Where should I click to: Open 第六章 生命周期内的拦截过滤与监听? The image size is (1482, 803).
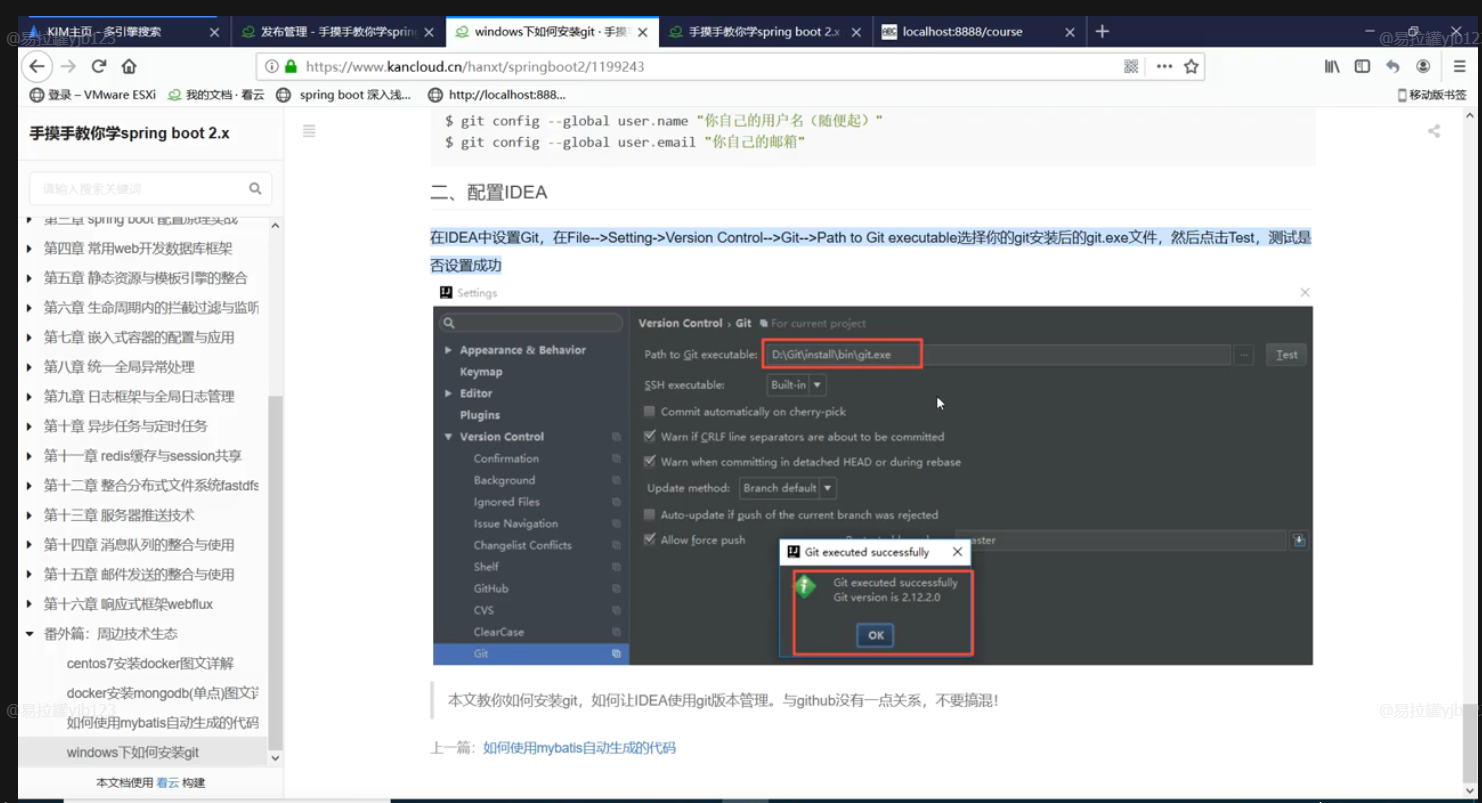pos(151,307)
